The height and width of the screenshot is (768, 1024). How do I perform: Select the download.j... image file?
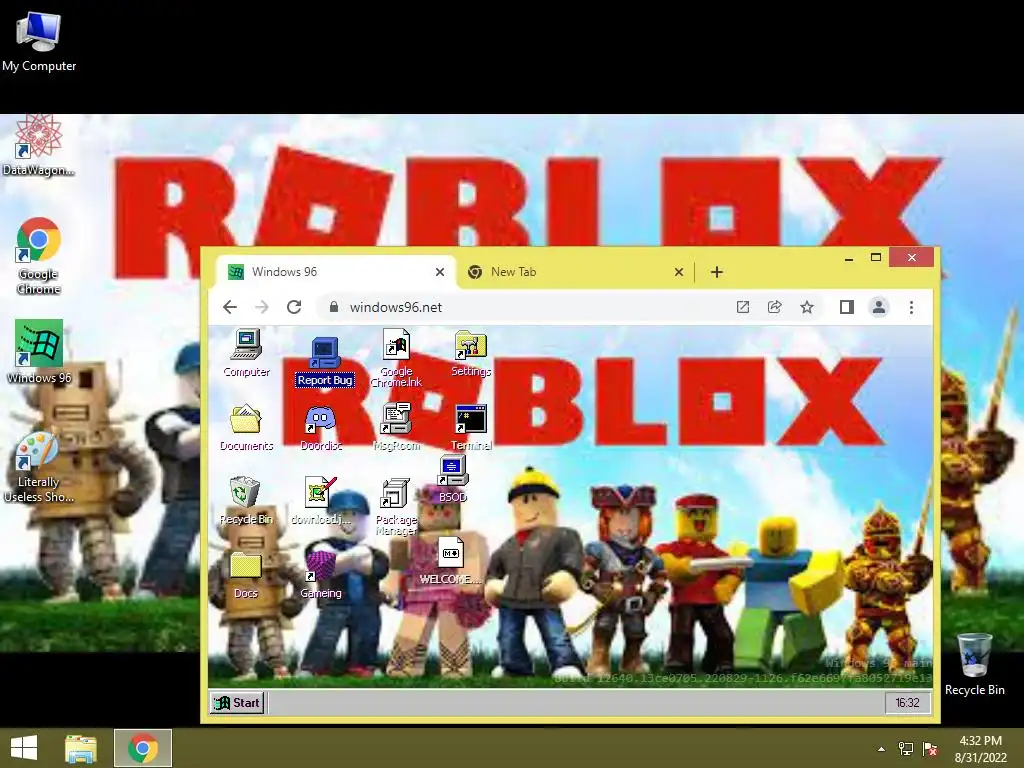pos(321,501)
